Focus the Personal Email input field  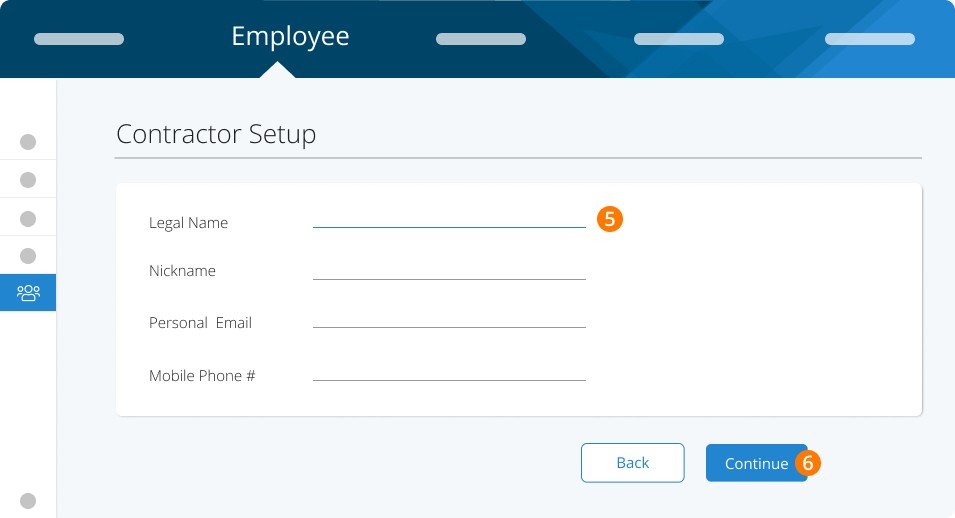(x=449, y=319)
